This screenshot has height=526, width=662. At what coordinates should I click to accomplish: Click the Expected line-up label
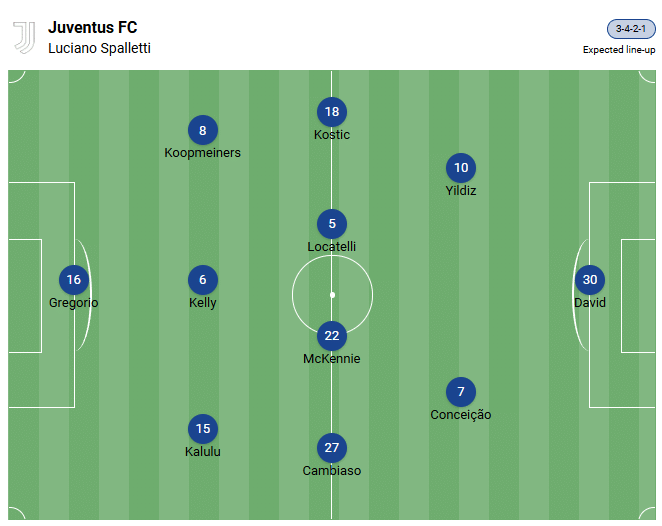click(x=619, y=50)
